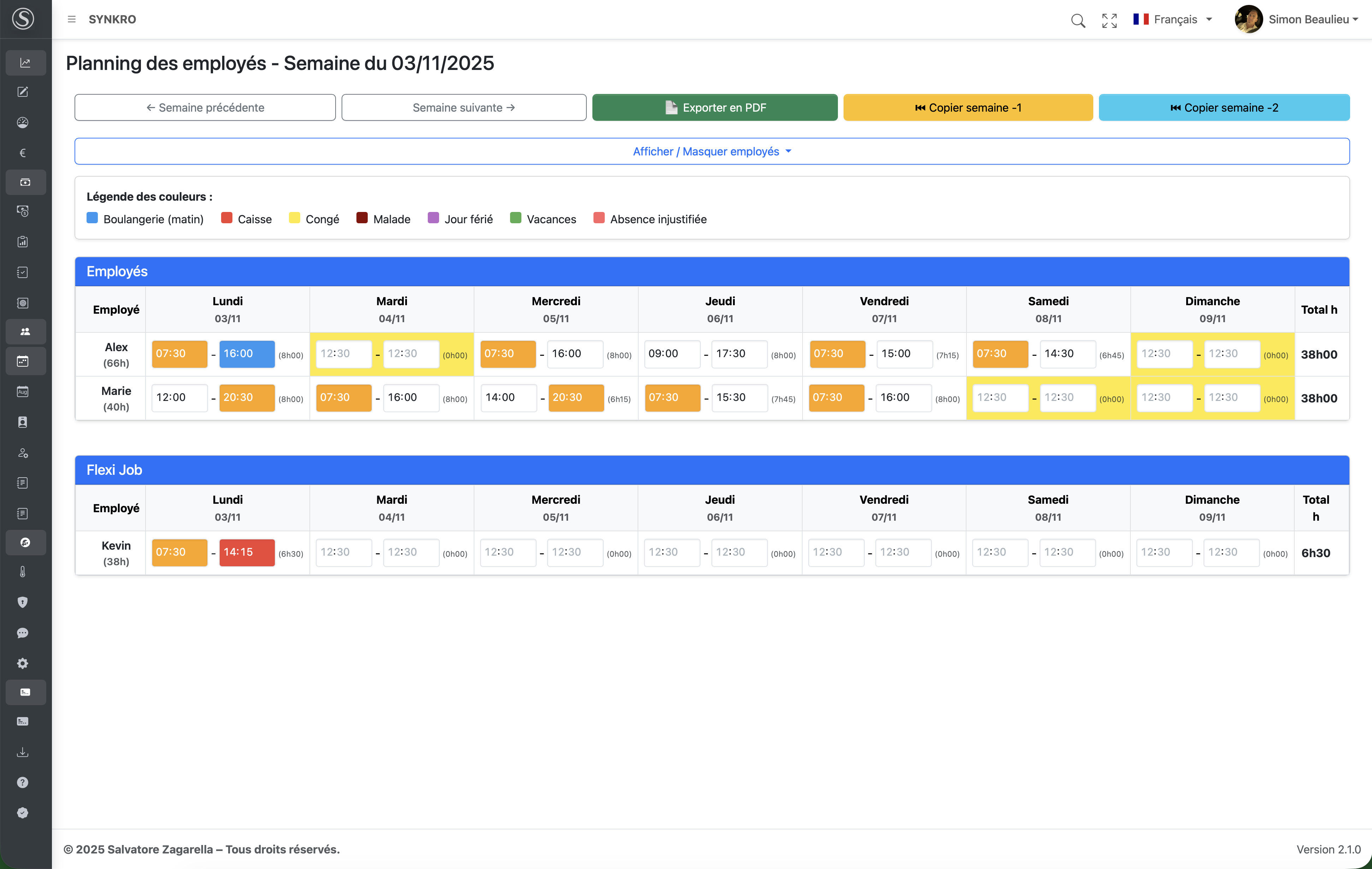Viewport: 1372px width, 869px height.
Task: Open the shield lock security icon
Action: point(23,602)
